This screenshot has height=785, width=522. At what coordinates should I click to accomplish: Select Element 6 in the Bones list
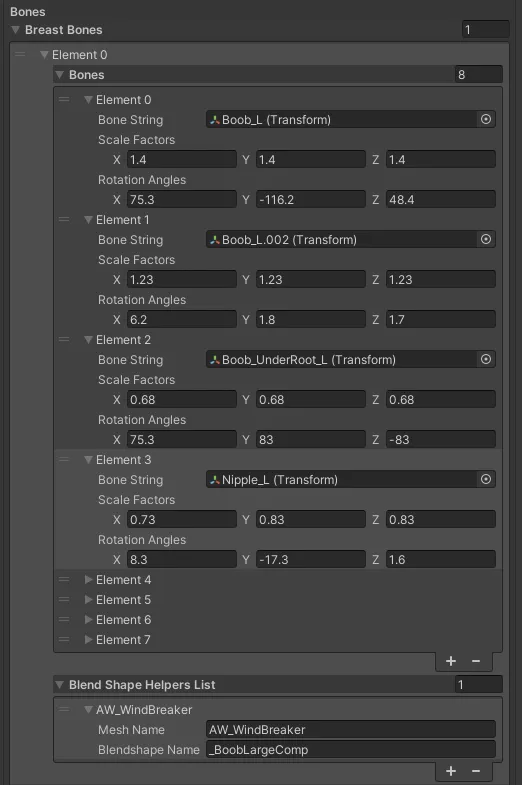pos(124,620)
